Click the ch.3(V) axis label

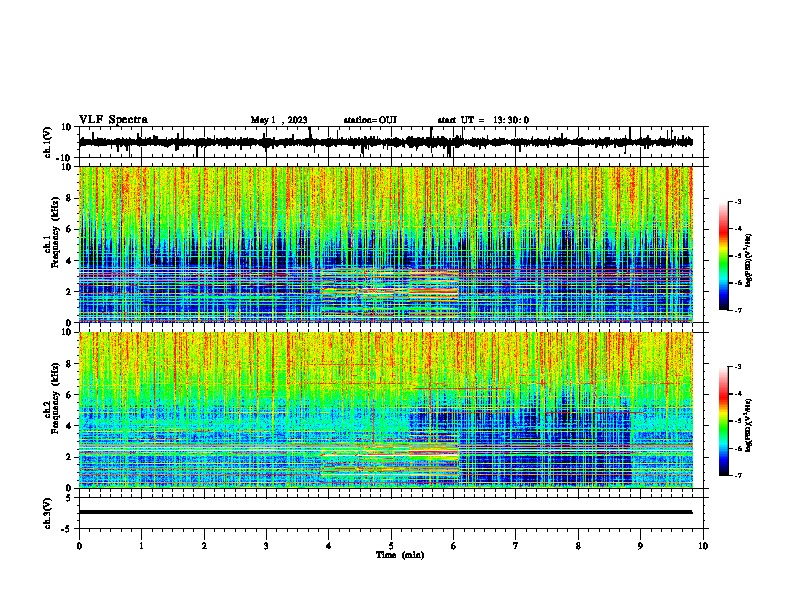48,513
